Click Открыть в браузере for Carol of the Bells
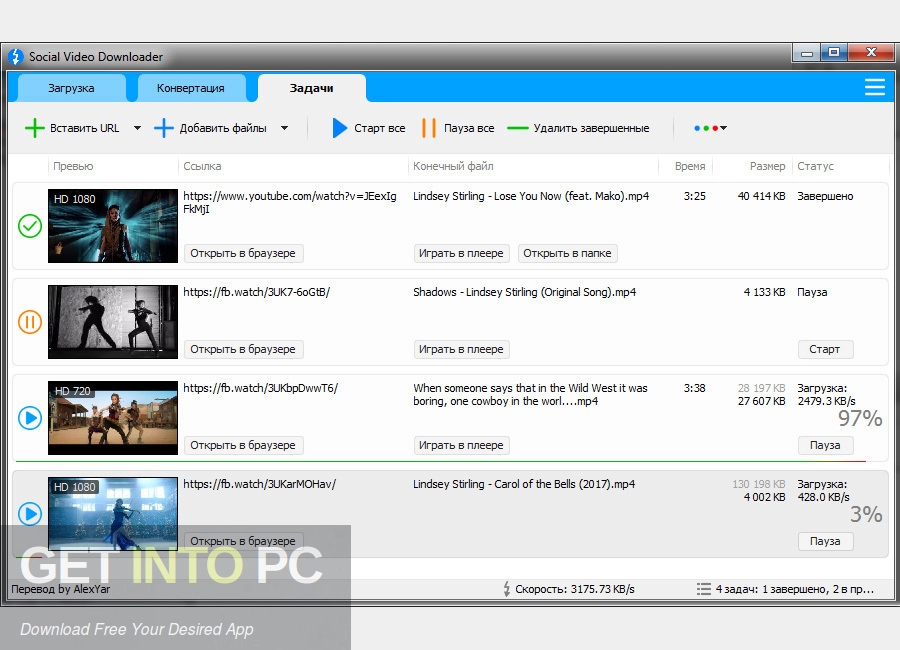 tap(243, 541)
